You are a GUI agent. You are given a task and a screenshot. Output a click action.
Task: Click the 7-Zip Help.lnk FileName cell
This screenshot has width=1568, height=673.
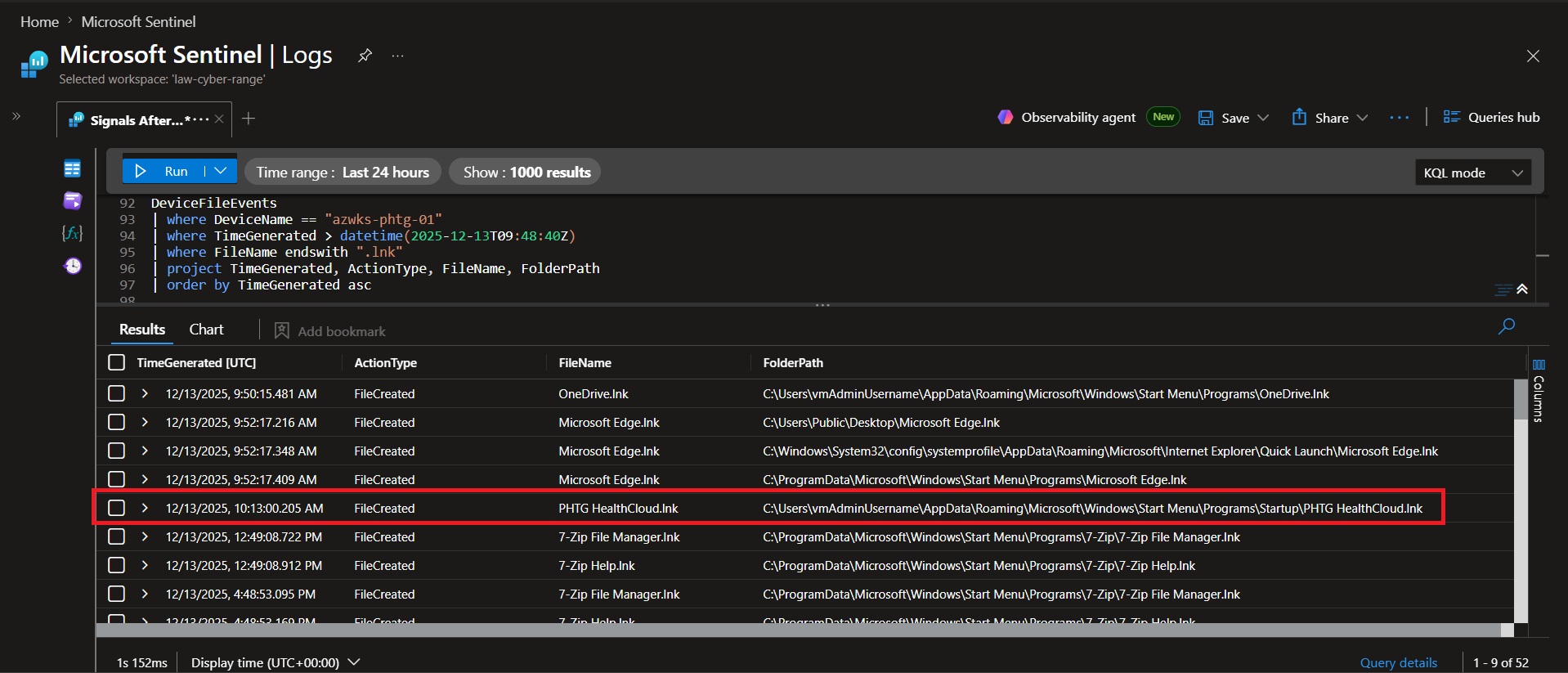point(597,565)
